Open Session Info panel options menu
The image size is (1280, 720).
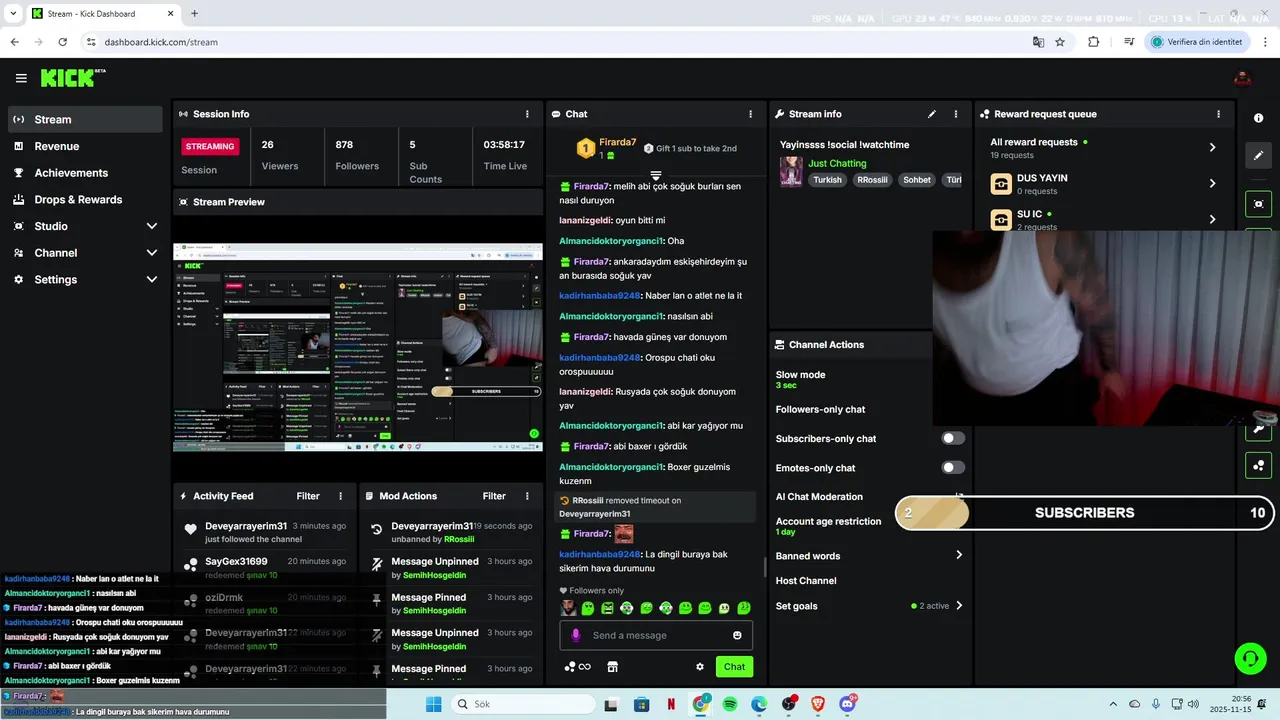click(x=527, y=114)
